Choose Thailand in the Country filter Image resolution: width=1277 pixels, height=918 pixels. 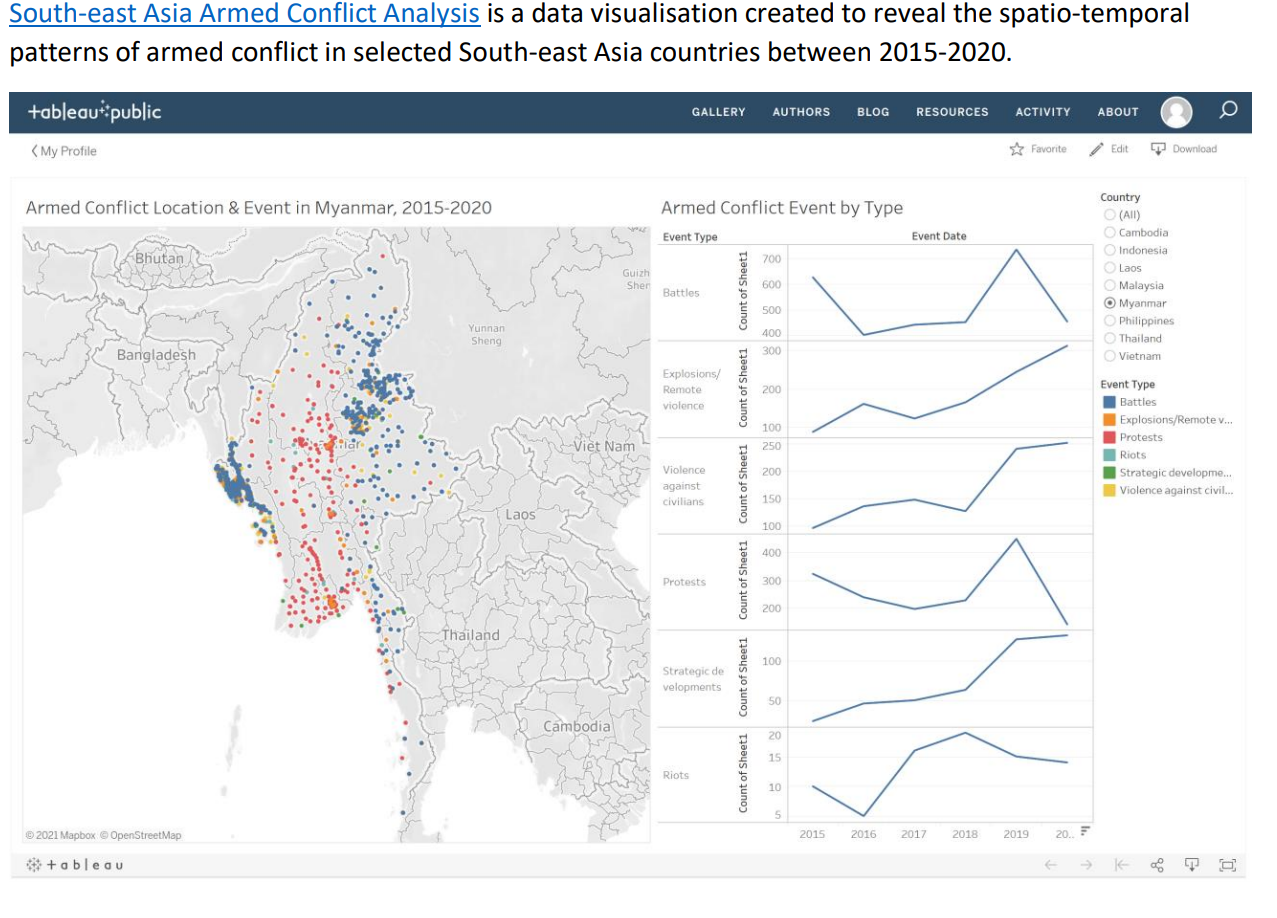click(1109, 338)
